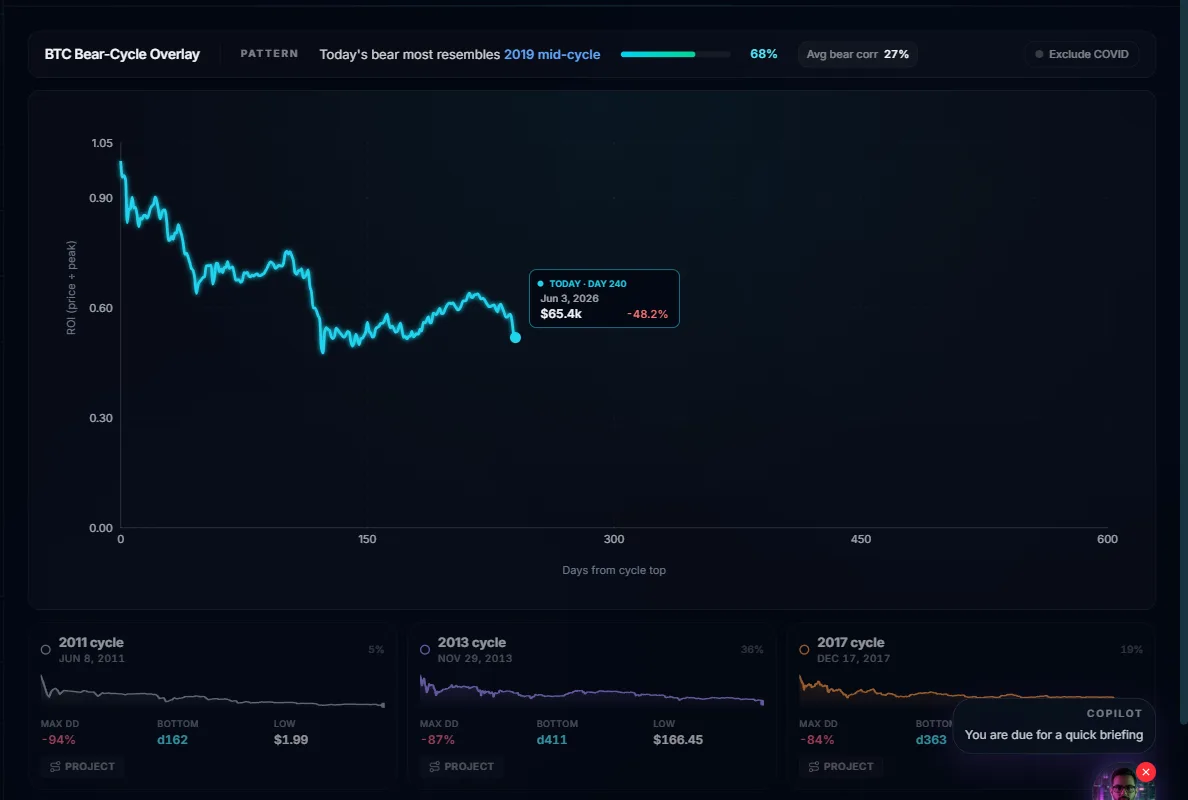1188x800 pixels.
Task: Toggle the 2011 cycle circle indicator
Action: (45, 650)
